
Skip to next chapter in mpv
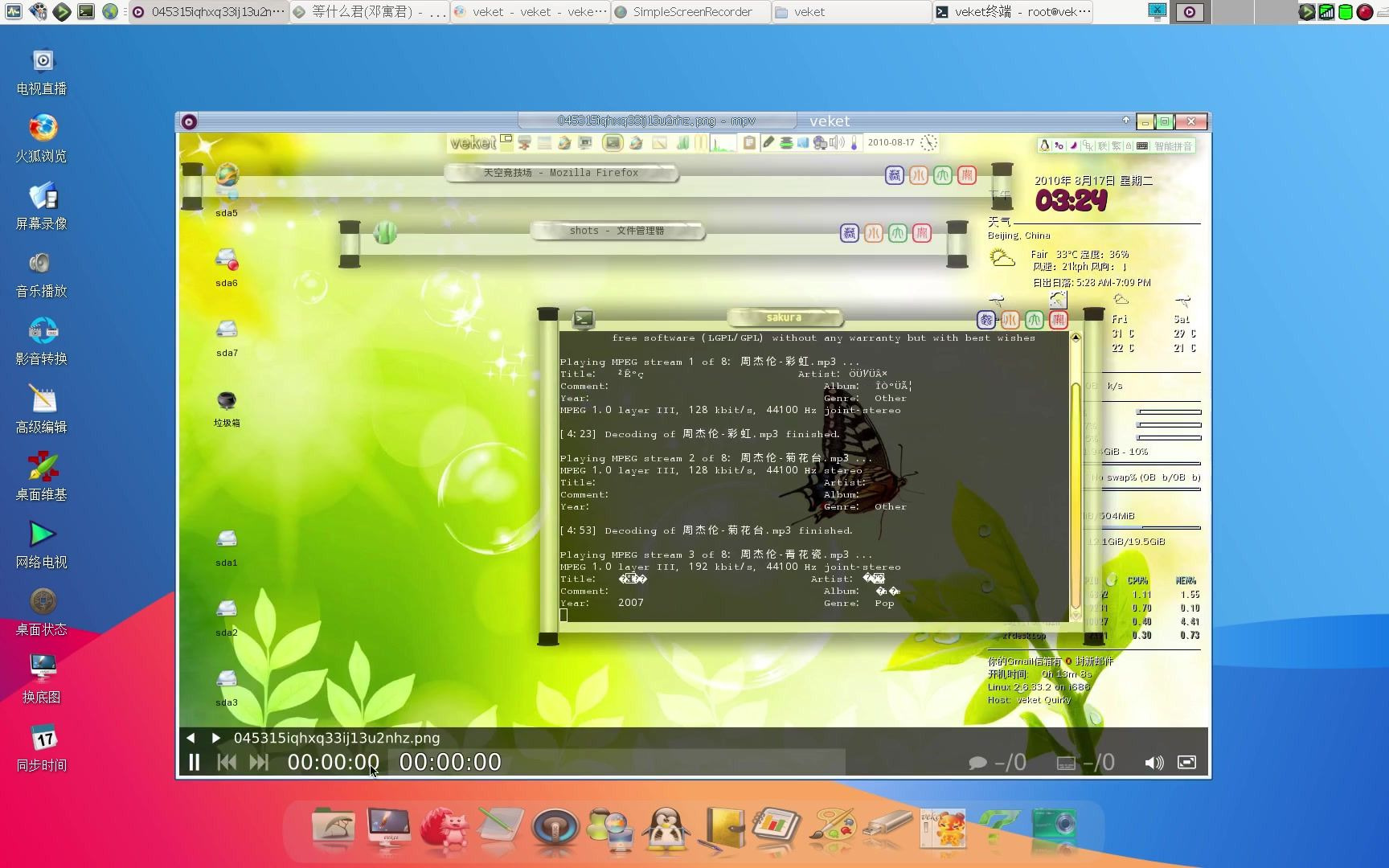tap(259, 762)
